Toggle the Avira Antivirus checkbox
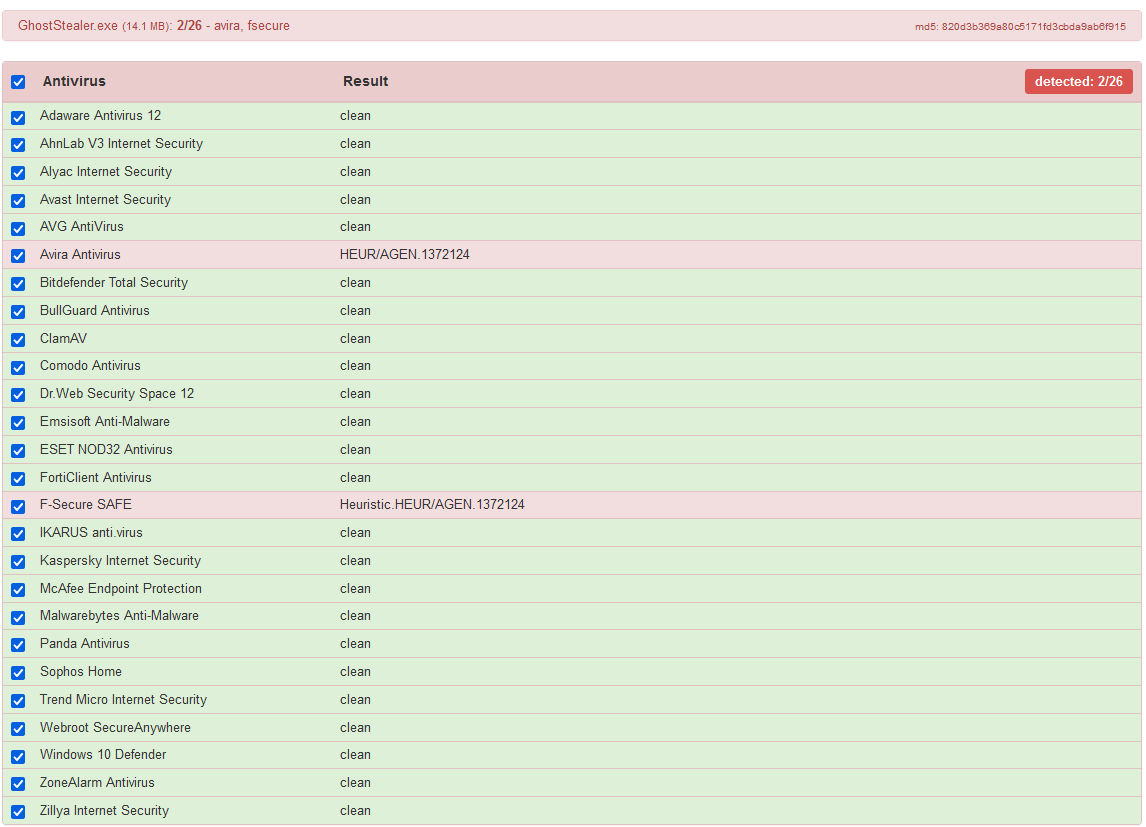This screenshot has width=1146, height=827. tap(18, 256)
